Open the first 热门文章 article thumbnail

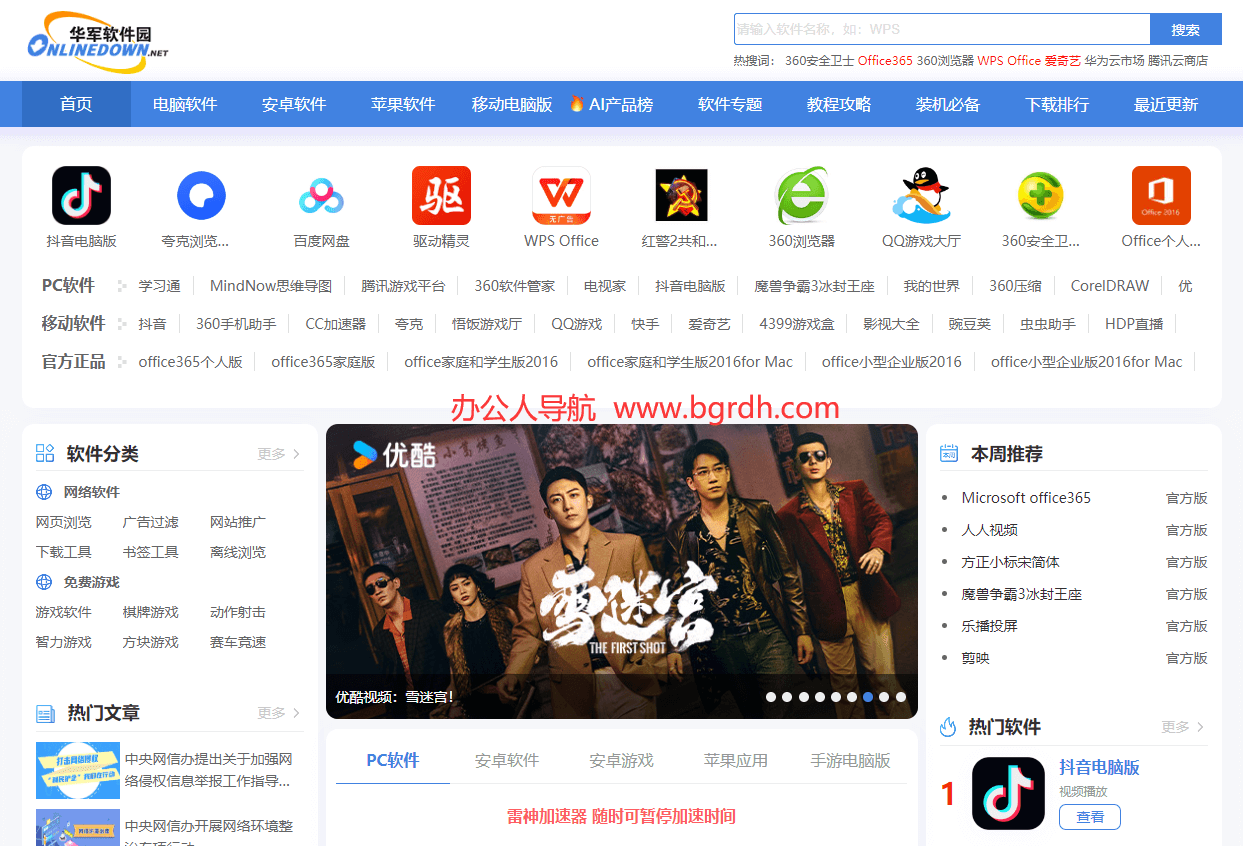click(x=78, y=770)
